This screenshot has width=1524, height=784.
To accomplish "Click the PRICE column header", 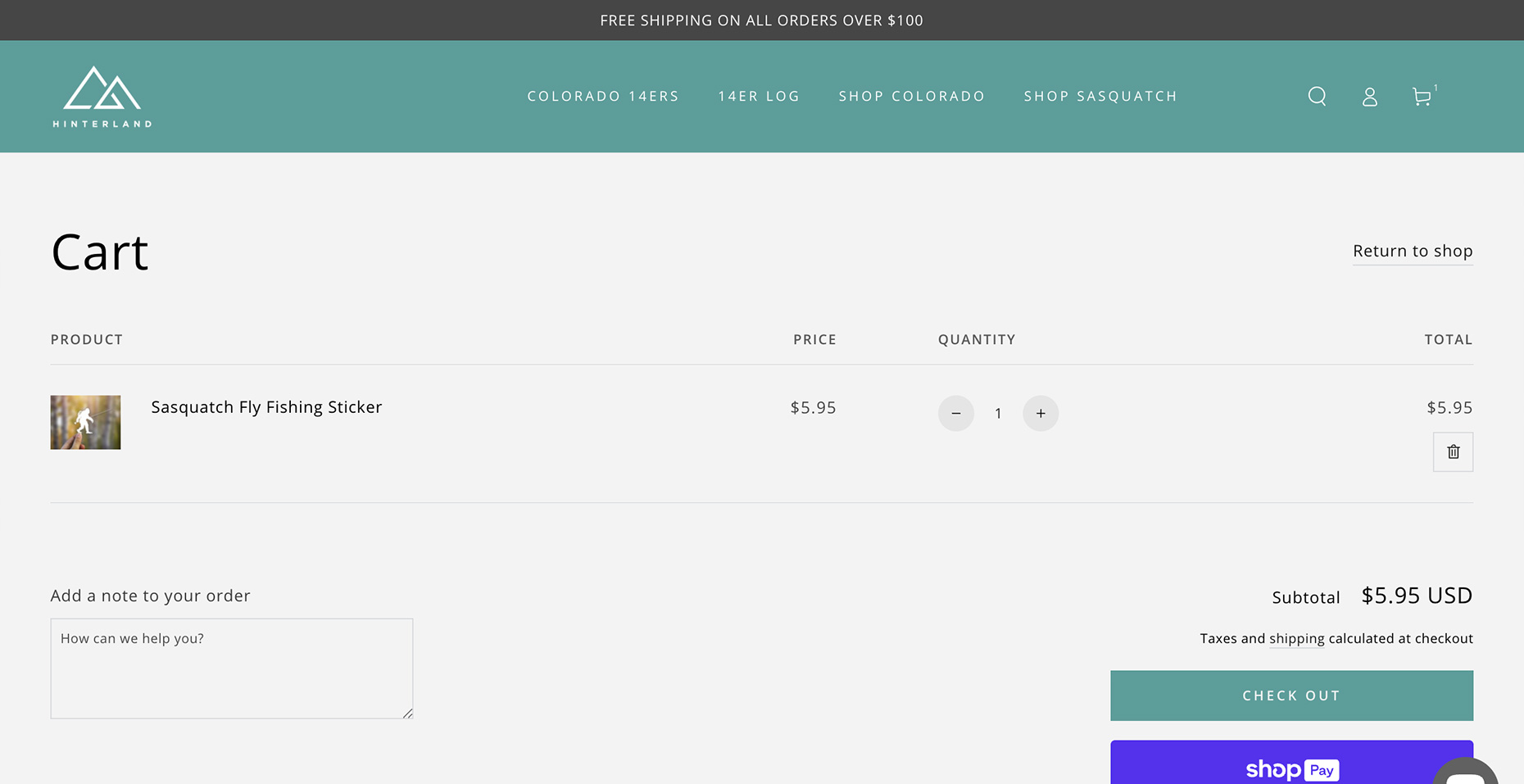I will click(x=814, y=339).
